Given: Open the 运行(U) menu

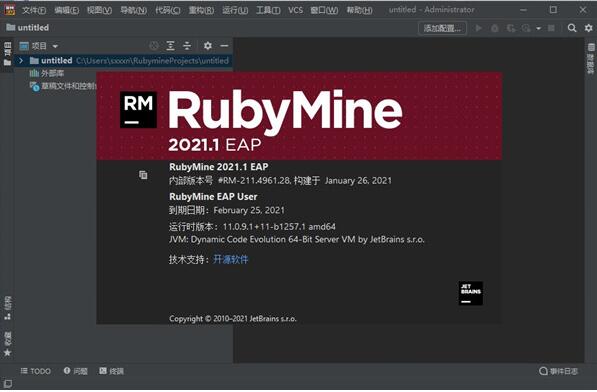Looking at the screenshot, I should coord(235,10).
